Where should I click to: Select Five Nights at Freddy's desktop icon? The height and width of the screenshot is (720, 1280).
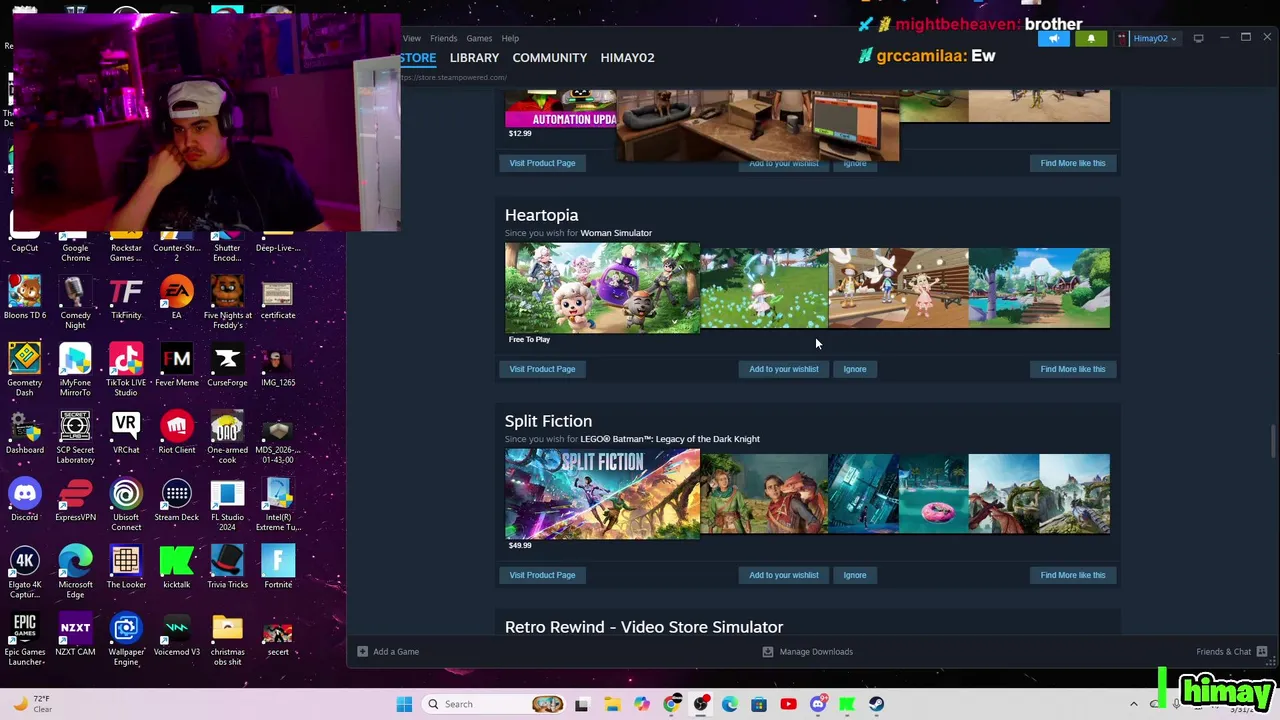(227, 303)
